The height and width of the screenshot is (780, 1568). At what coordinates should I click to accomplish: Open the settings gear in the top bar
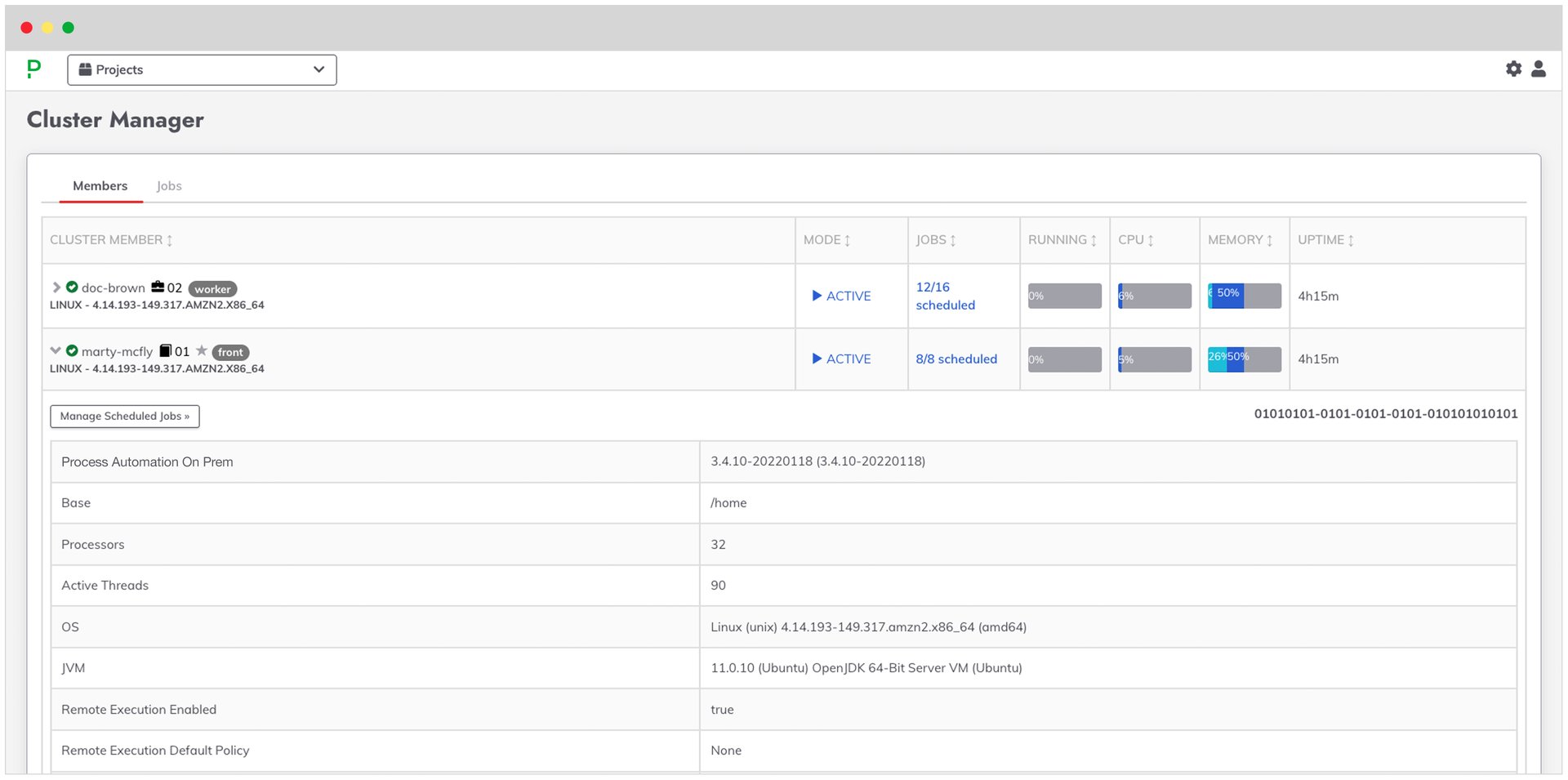pyautogui.click(x=1514, y=69)
